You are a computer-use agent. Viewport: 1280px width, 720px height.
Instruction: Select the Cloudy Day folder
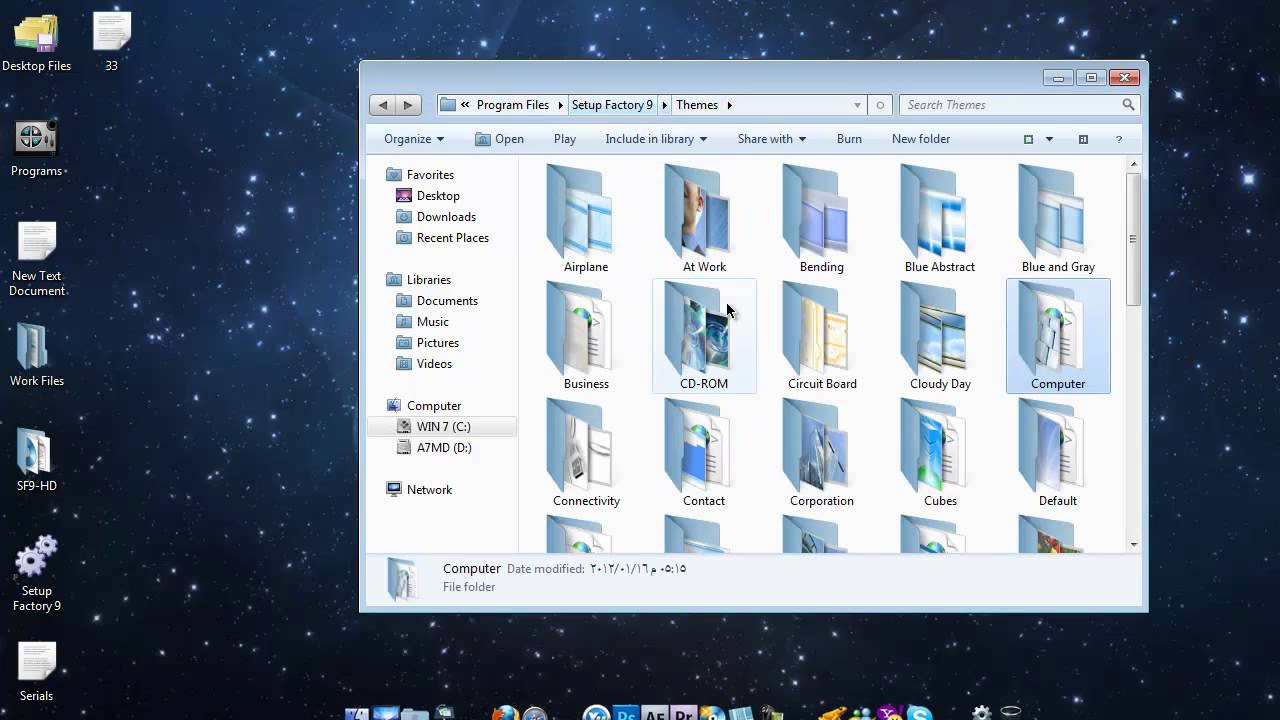click(940, 336)
